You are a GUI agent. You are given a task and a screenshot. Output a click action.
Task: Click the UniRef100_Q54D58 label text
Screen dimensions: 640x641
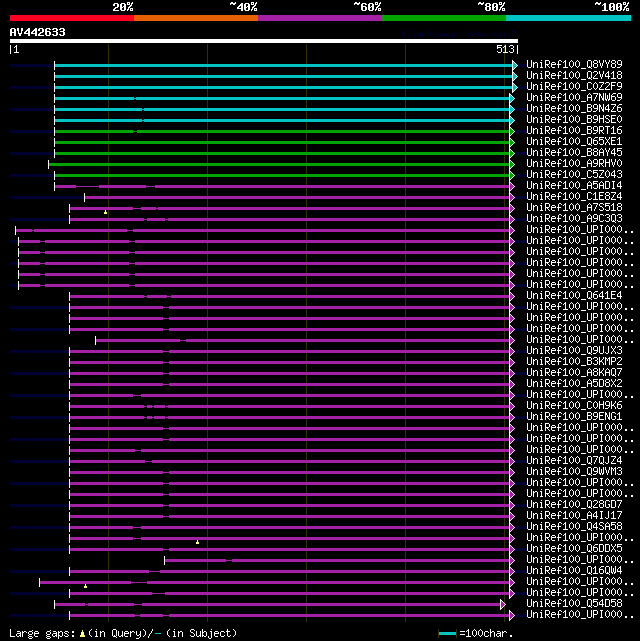(574, 603)
